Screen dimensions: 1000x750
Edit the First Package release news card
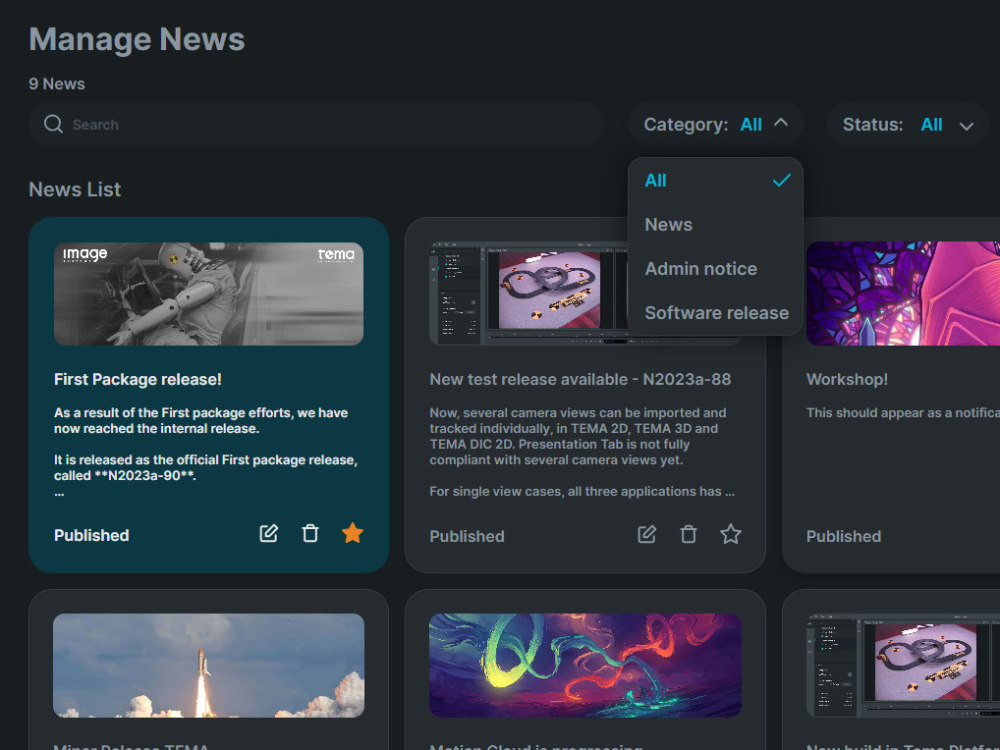coord(268,533)
